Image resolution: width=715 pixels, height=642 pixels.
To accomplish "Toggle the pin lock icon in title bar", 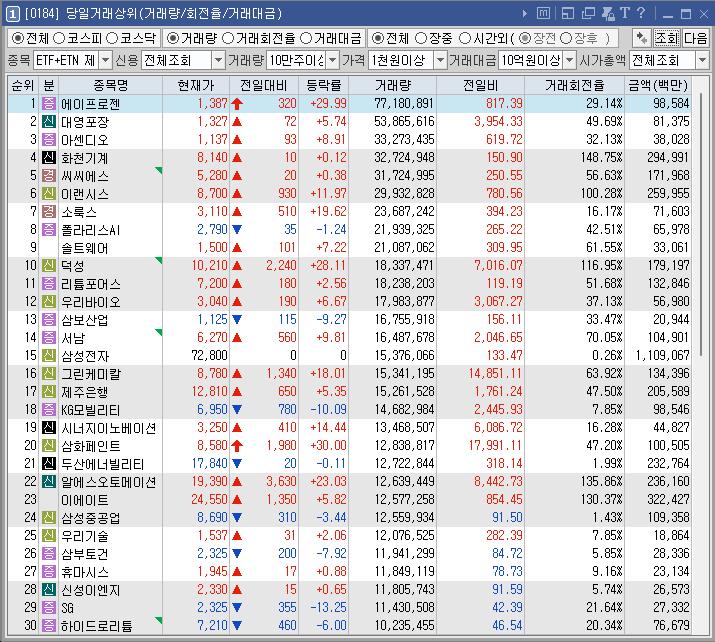I will click(608, 13).
